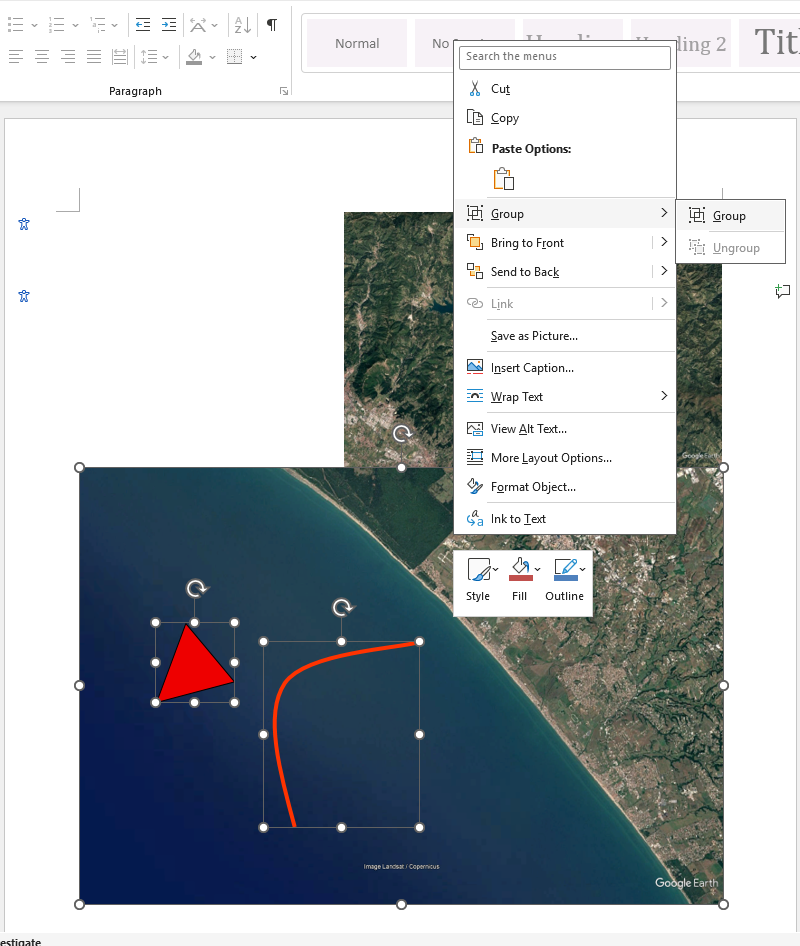Click the Style shape icon in mini toolbar
800x946 pixels.
tap(478, 569)
